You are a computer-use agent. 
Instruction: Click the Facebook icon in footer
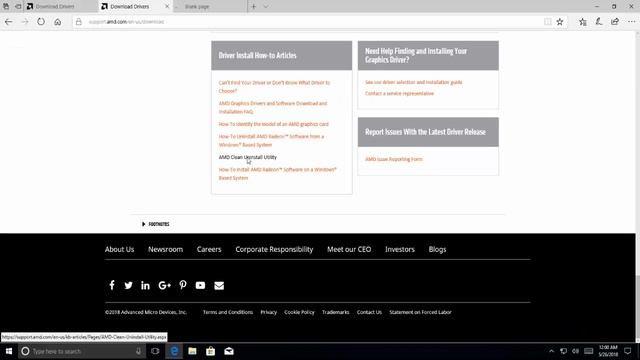(x=112, y=285)
